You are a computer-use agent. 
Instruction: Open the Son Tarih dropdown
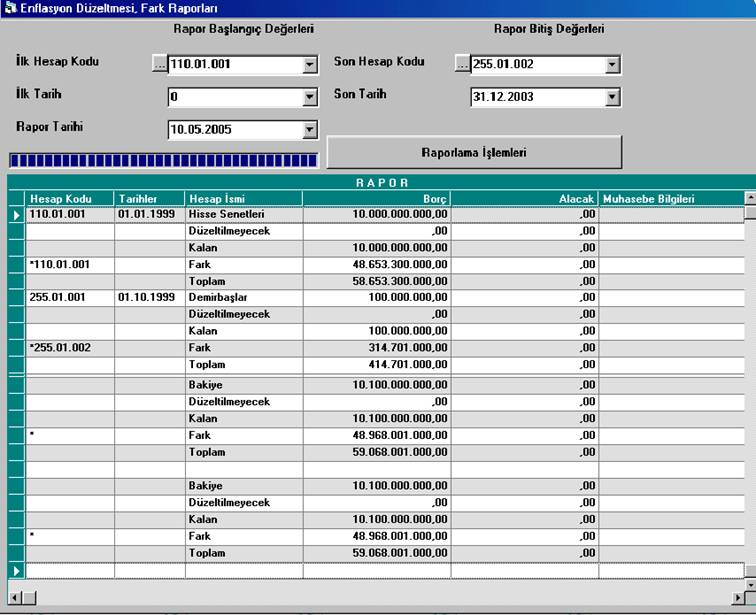click(x=612, y=98)
